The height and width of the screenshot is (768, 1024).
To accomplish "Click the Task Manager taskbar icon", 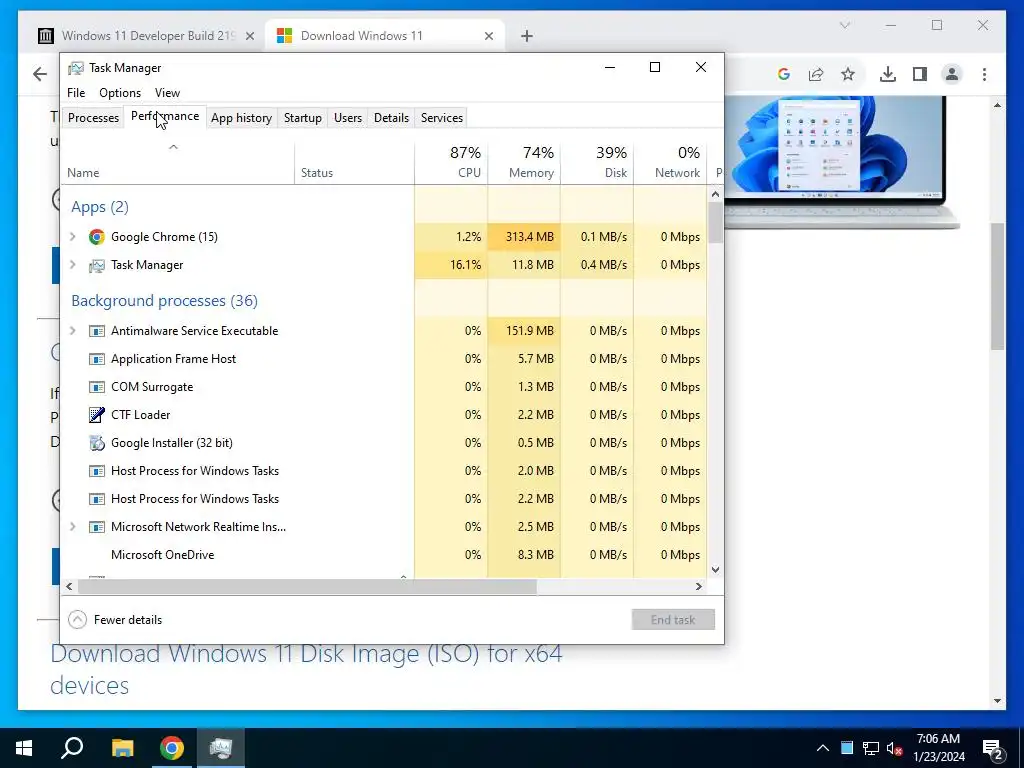I will tap(221, 748).
